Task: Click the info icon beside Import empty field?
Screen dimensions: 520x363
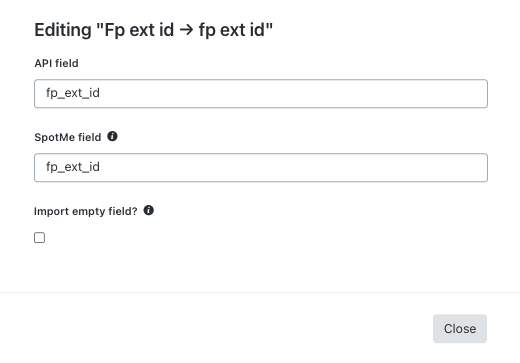Action: point(149,210)
